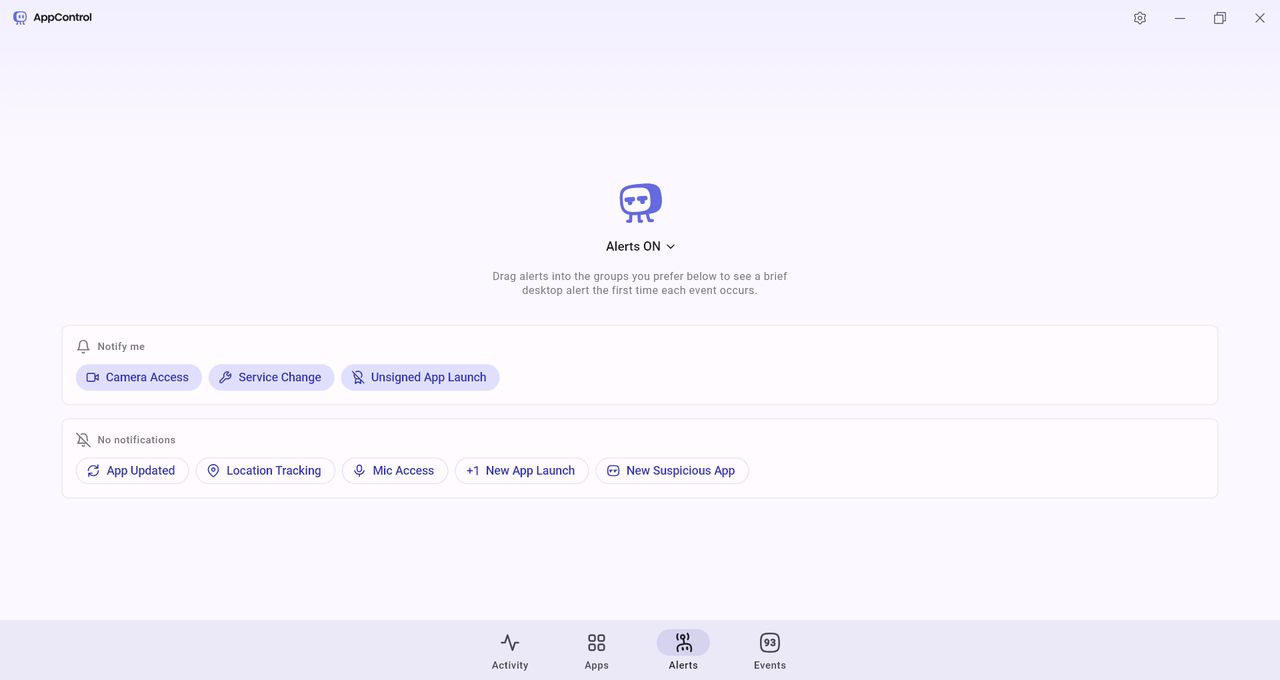Click the 'Drag alerts into the groups' instruction text

640,283
